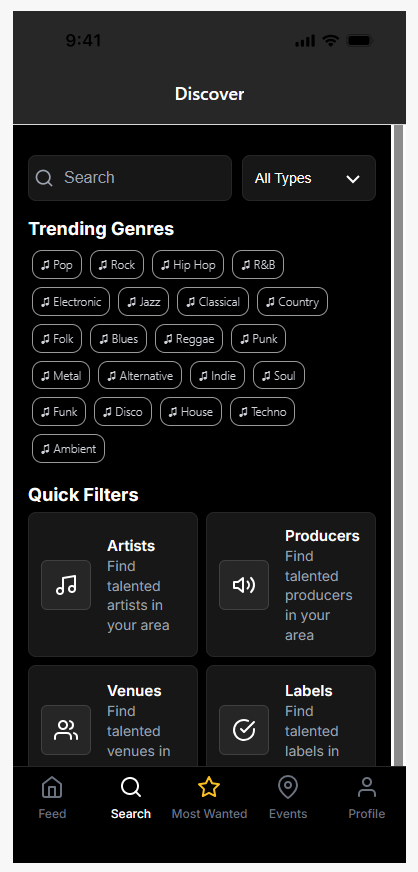
Task: Open the Most Wanted star icon
Action: pyautogui.click(x=209, y=787)
